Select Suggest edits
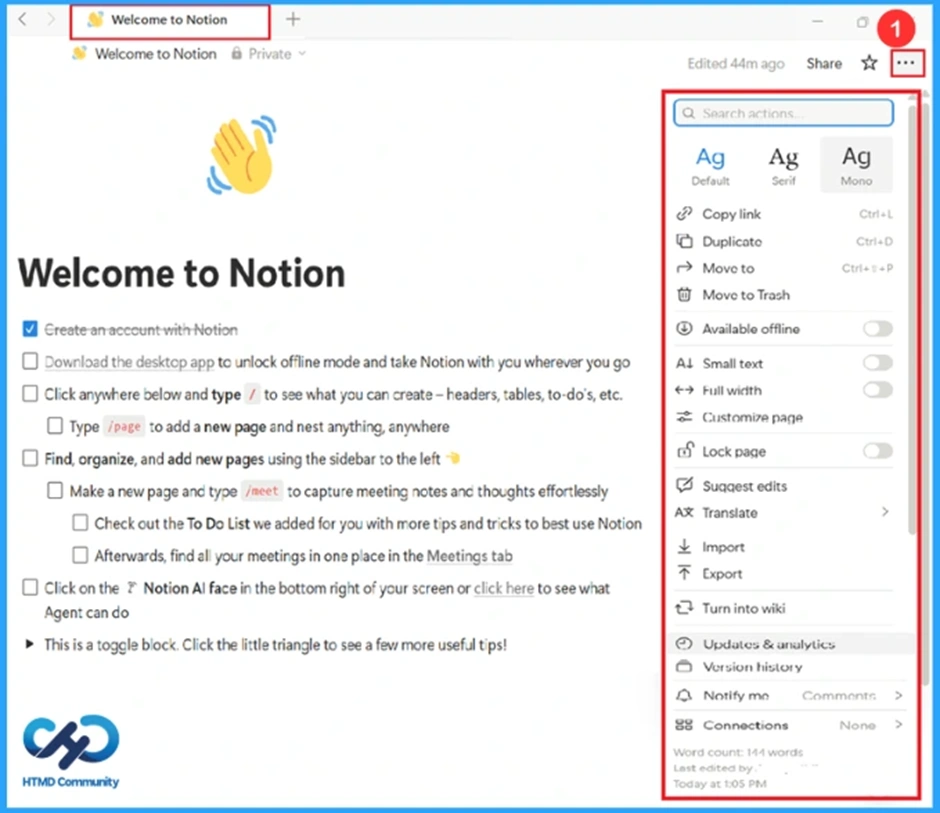940x813 pixels. [x=744, y=485]
